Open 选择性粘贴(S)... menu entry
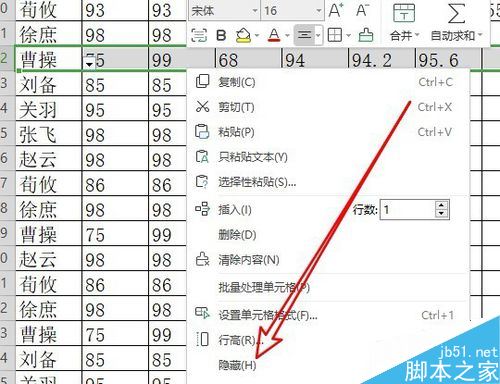Screen dimensions: 500x384 coord(328,182)
